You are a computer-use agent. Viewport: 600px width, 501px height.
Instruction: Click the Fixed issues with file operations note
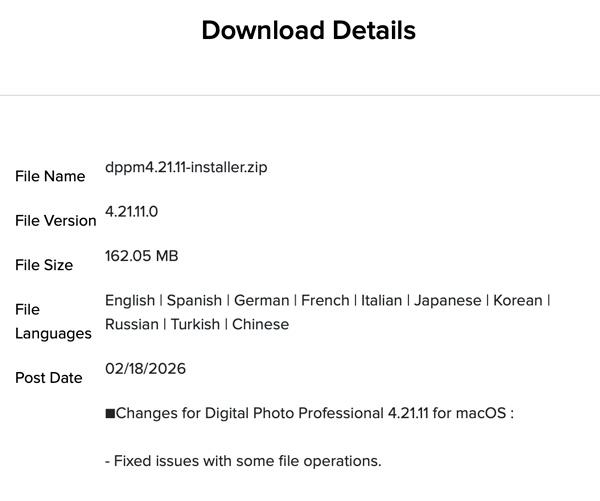[243, 461]
